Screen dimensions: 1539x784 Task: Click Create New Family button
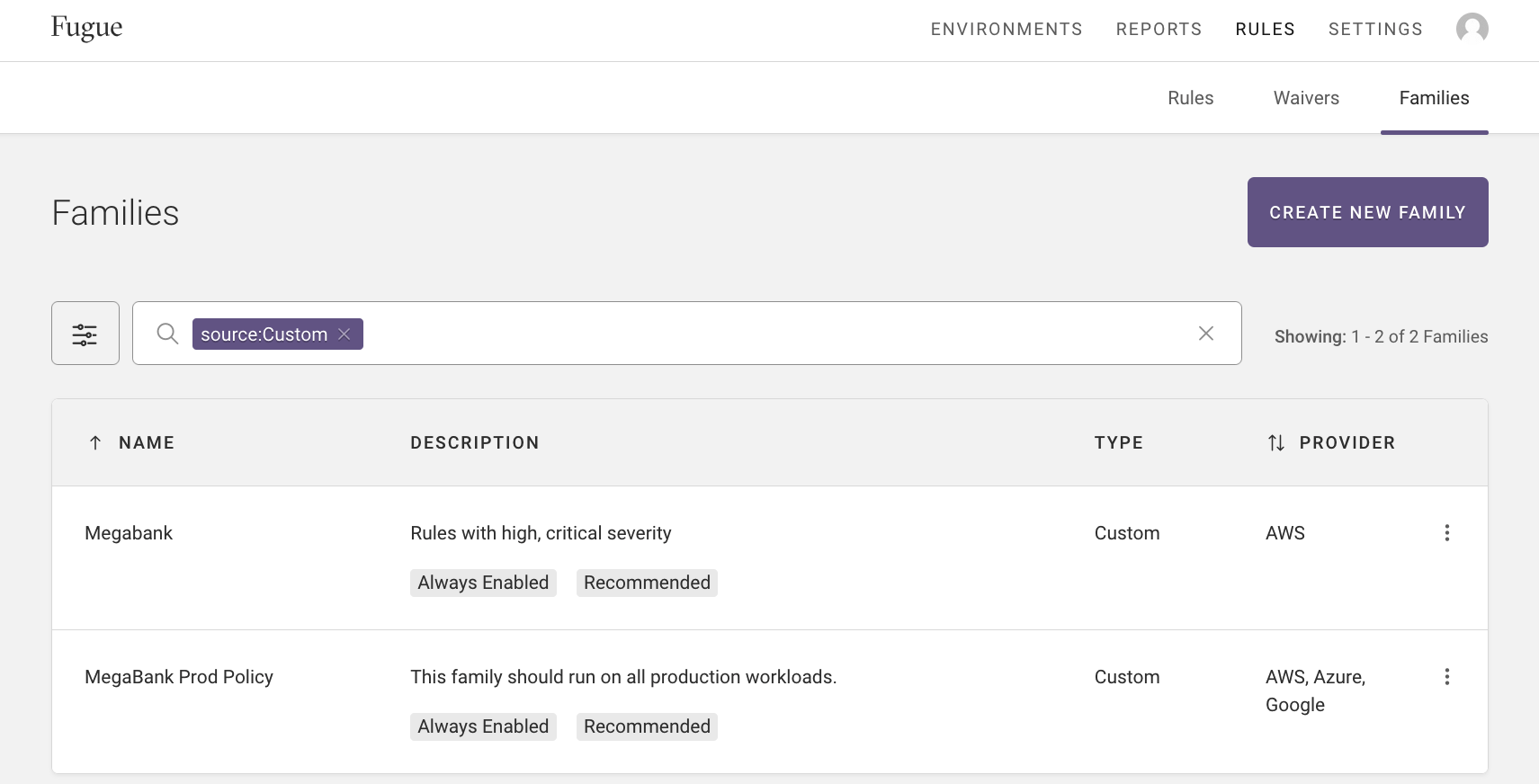coord(1367,212)
